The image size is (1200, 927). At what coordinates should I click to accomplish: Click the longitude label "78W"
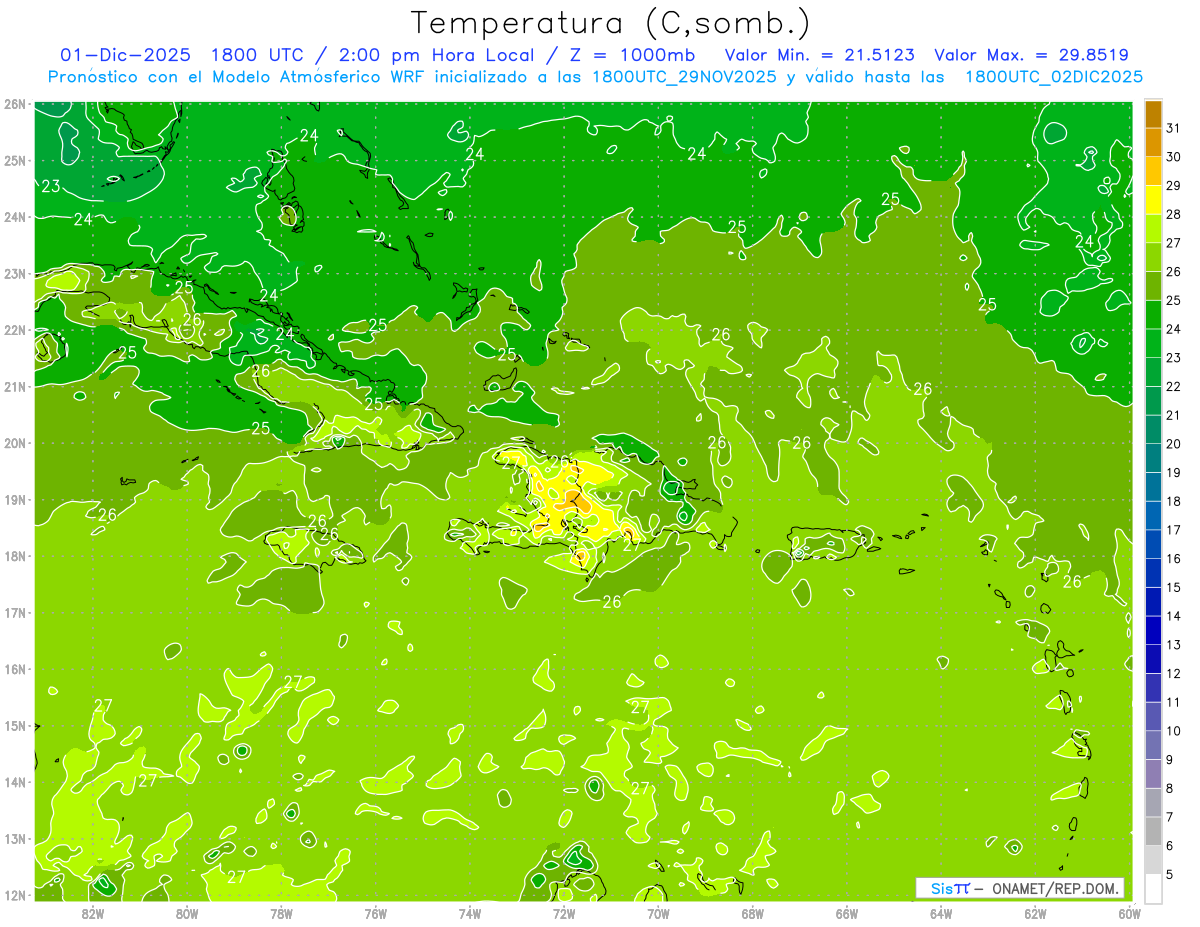click(x=281, y=914)
